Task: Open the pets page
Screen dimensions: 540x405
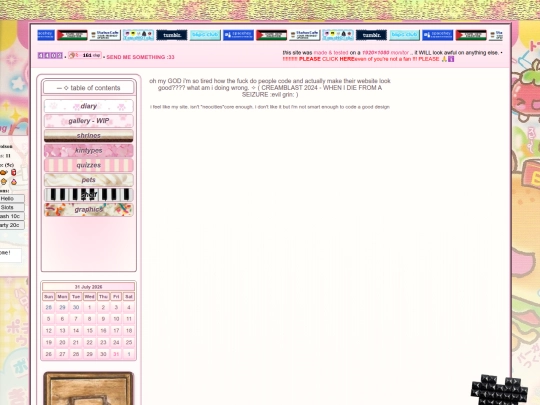Action: 89,180
